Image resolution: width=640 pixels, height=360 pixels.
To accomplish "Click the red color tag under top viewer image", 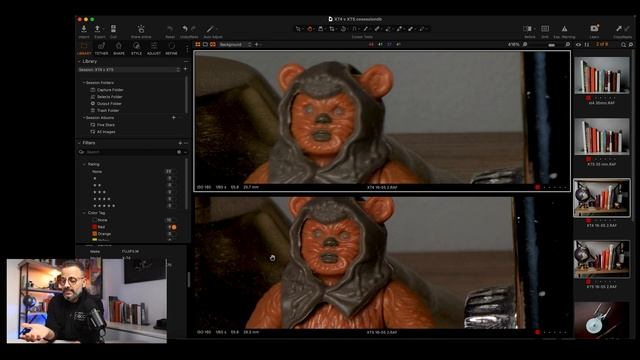I will tap(538, 187).
